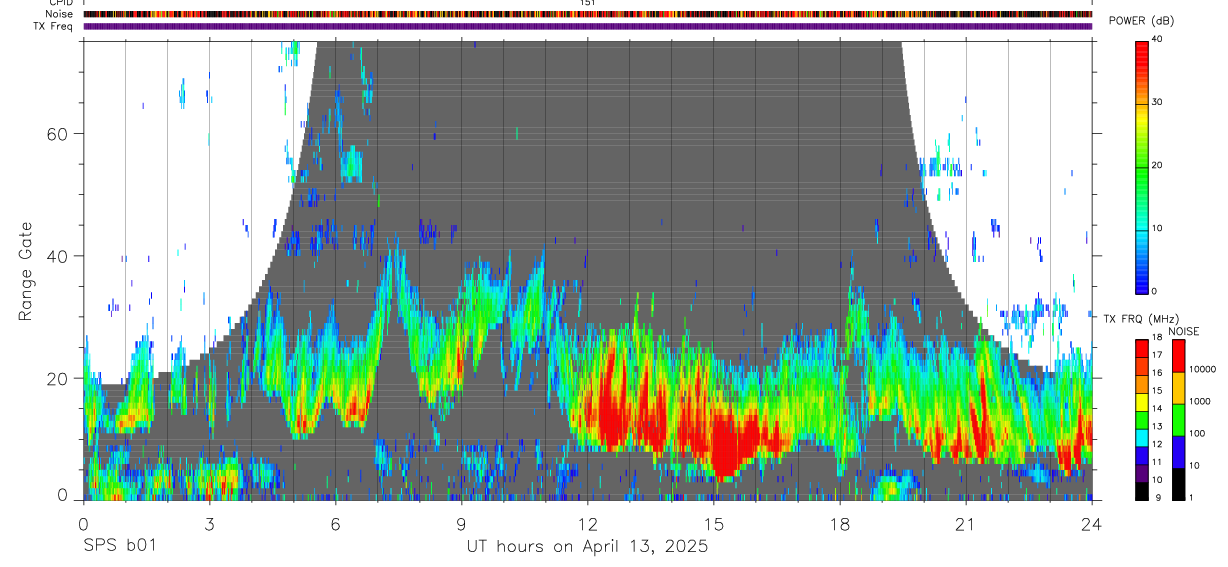1228x567 pixels.
Task: Click the Range Gate axis title
Action: click(26, 273)
